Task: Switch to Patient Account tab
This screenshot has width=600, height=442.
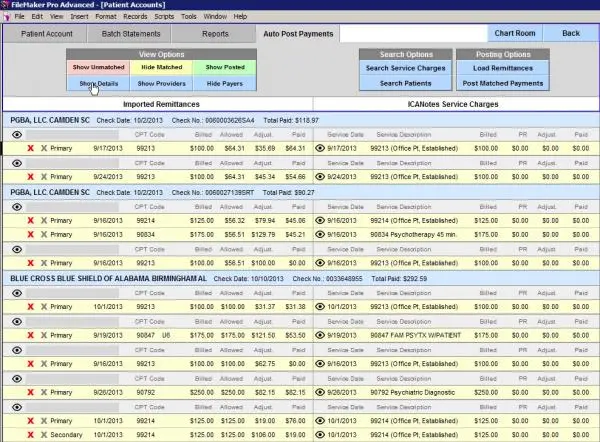Action: 47,34
